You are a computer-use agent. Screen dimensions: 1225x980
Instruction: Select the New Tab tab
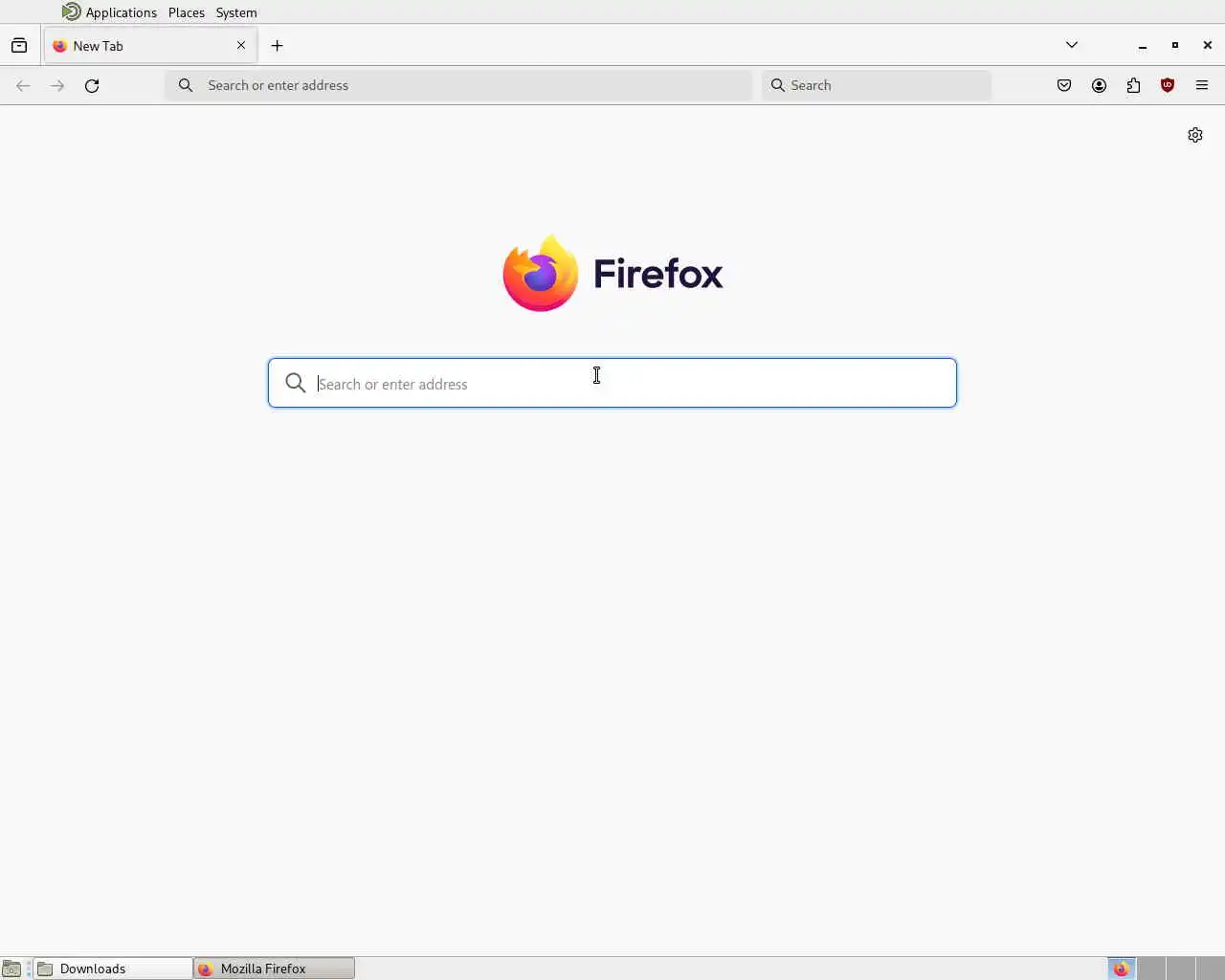[150, 45]
